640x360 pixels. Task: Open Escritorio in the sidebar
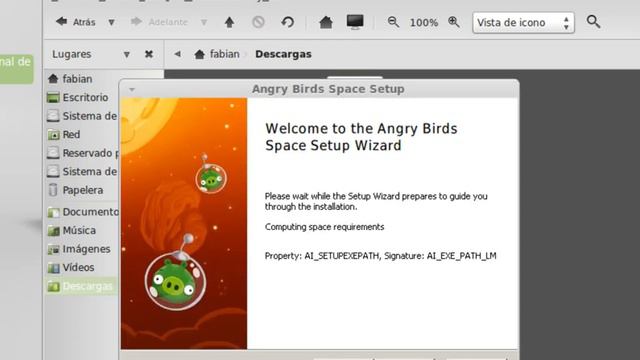point(78,97)
